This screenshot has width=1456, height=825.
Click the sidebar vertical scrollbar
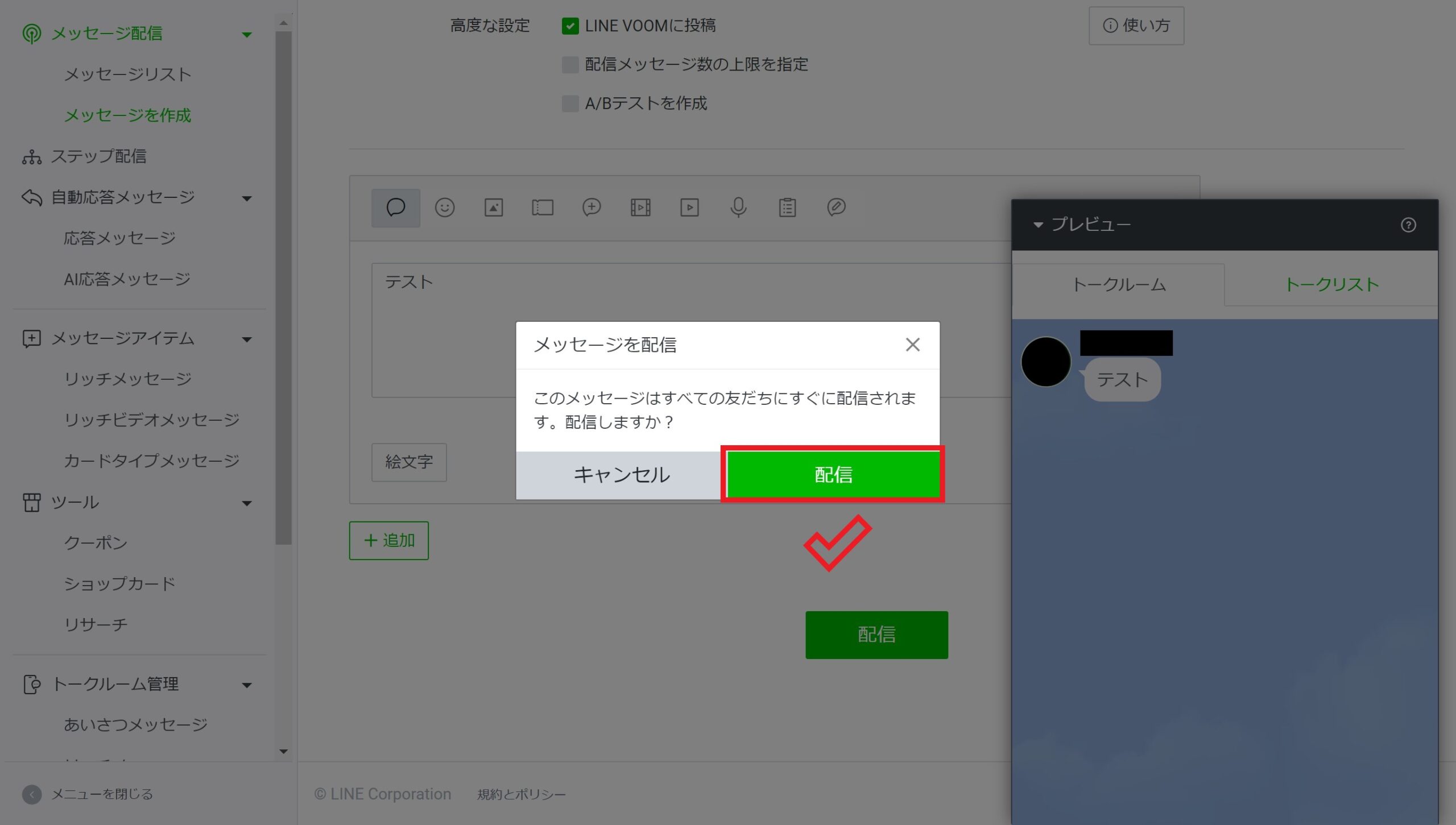[x=283, y=284]
